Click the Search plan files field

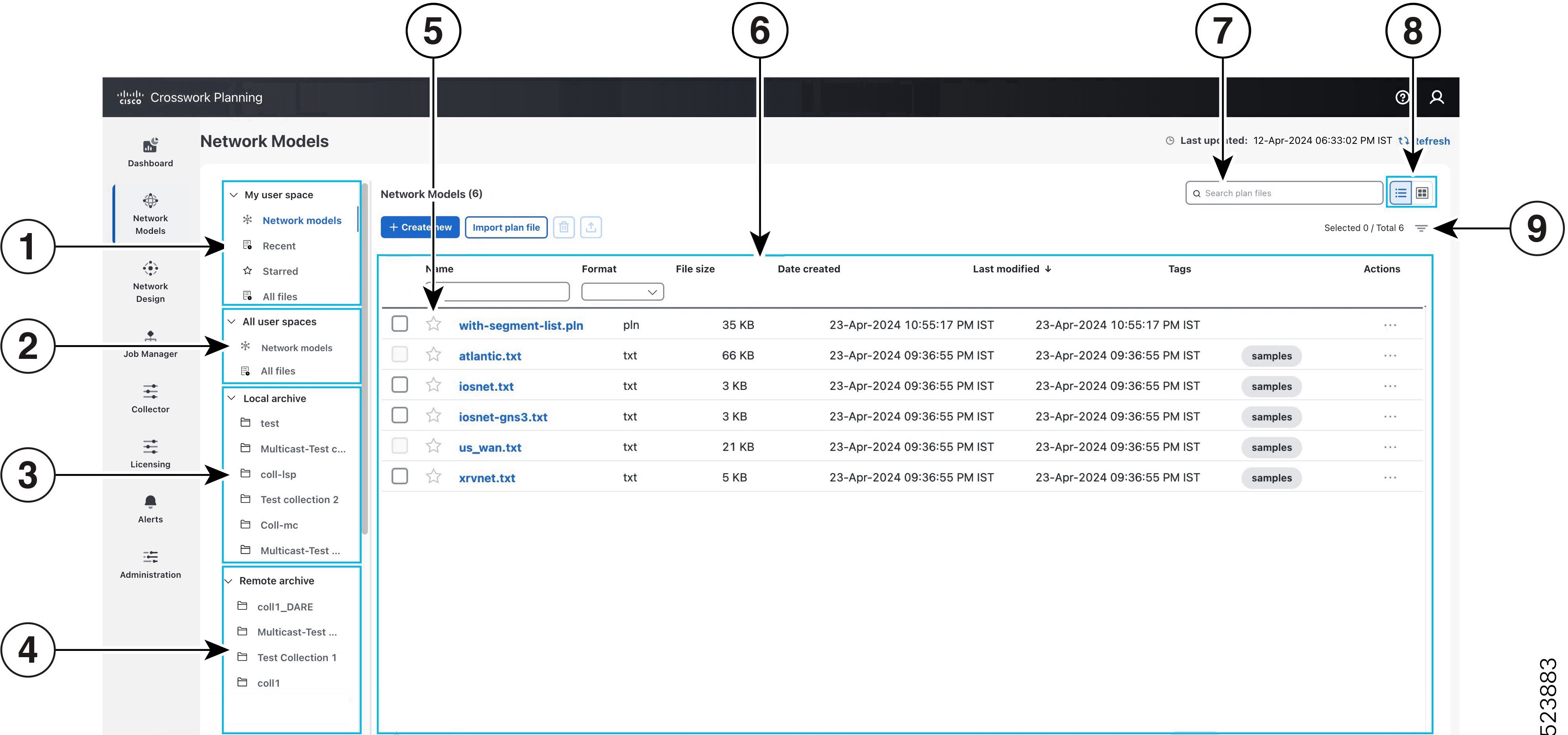tap(1284, 193)
